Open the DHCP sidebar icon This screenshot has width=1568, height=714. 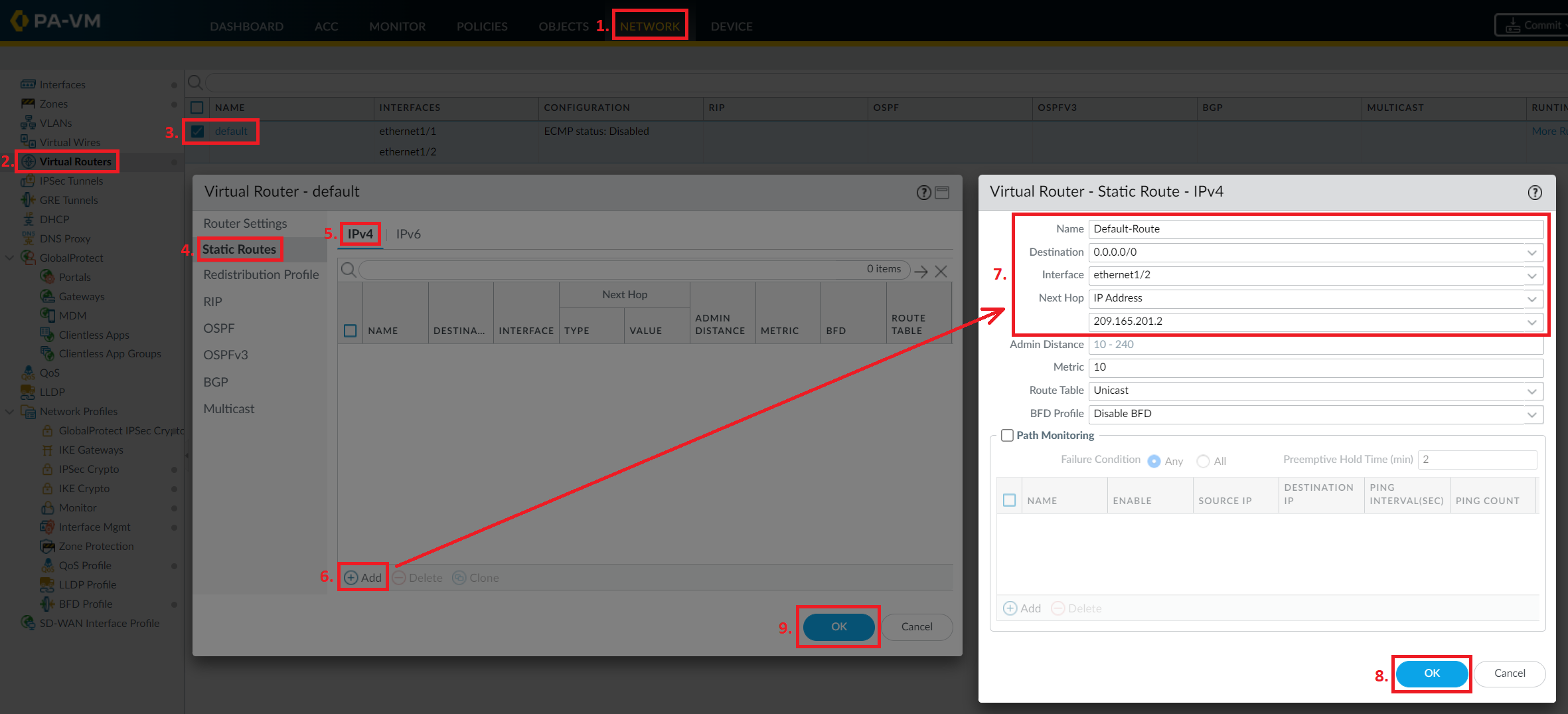28,219
